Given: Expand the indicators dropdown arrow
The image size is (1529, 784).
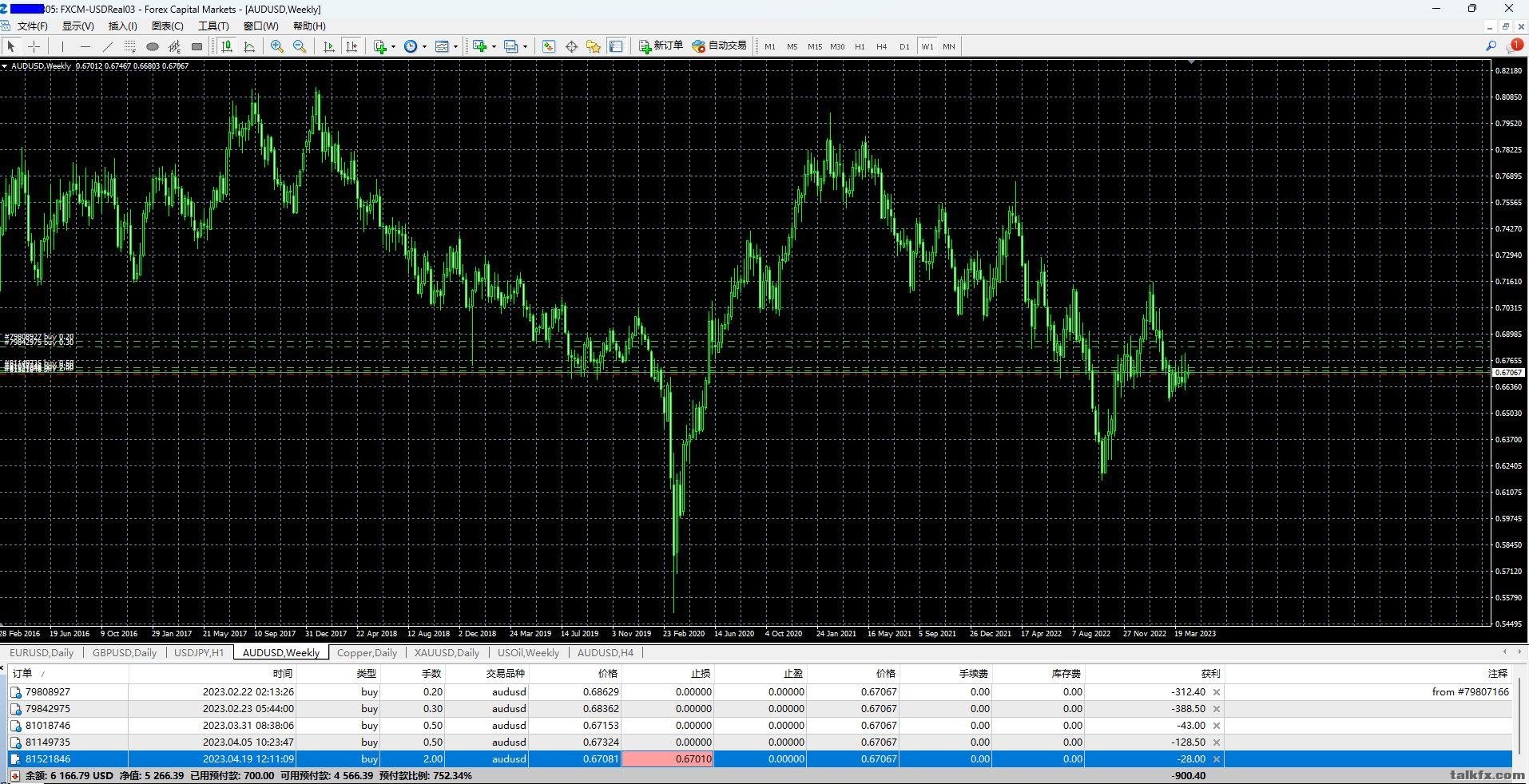Looking at the screenshot, I should (x=394, y=46).
